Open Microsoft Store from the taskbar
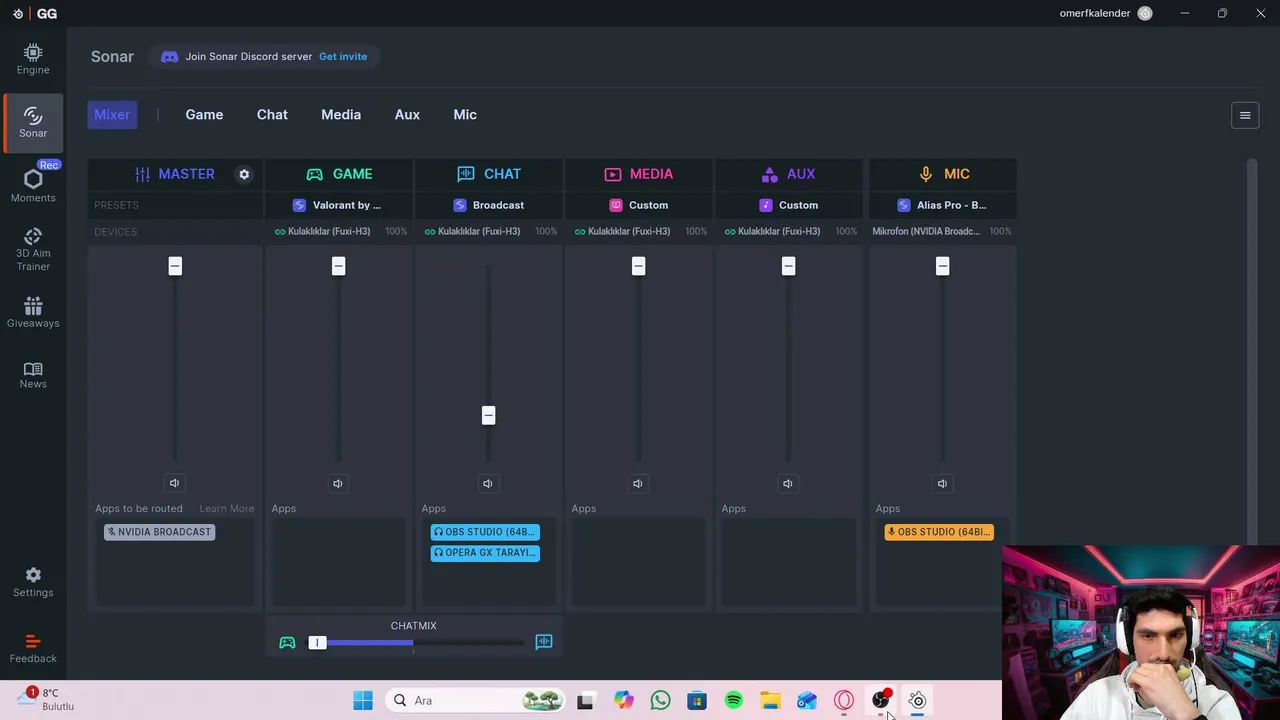1280x720 pixels. pyautogui.click(x=697, y=701)
